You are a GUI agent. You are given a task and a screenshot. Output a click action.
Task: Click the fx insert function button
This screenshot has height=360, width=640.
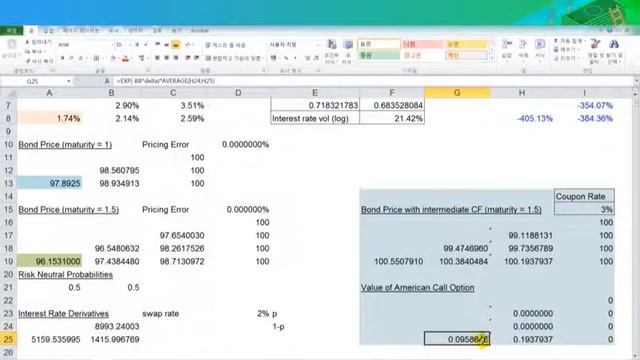coord(107,81)
